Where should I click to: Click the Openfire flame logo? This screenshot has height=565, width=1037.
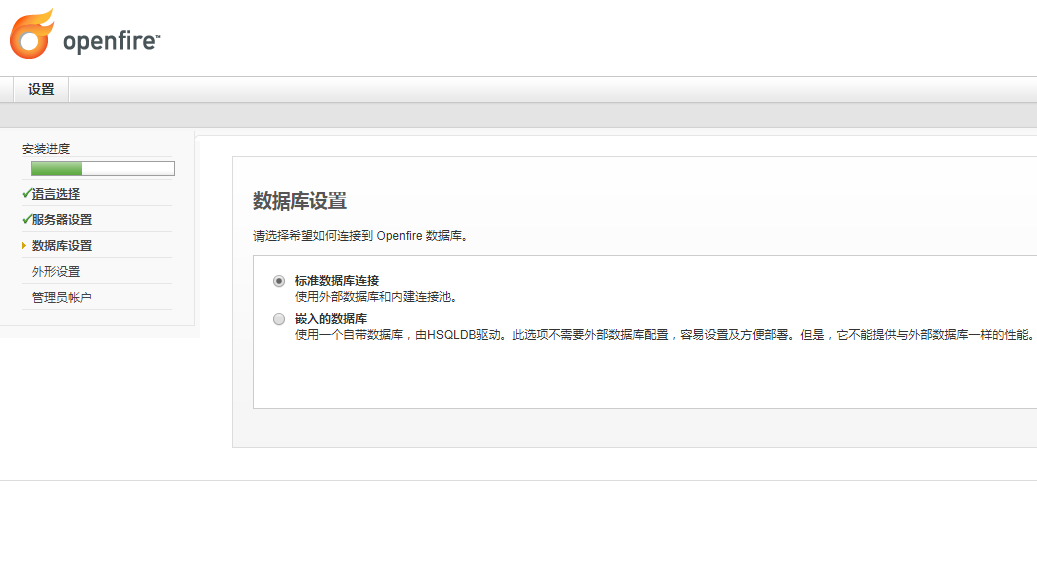pyautogui.click(x=32, y=34)
